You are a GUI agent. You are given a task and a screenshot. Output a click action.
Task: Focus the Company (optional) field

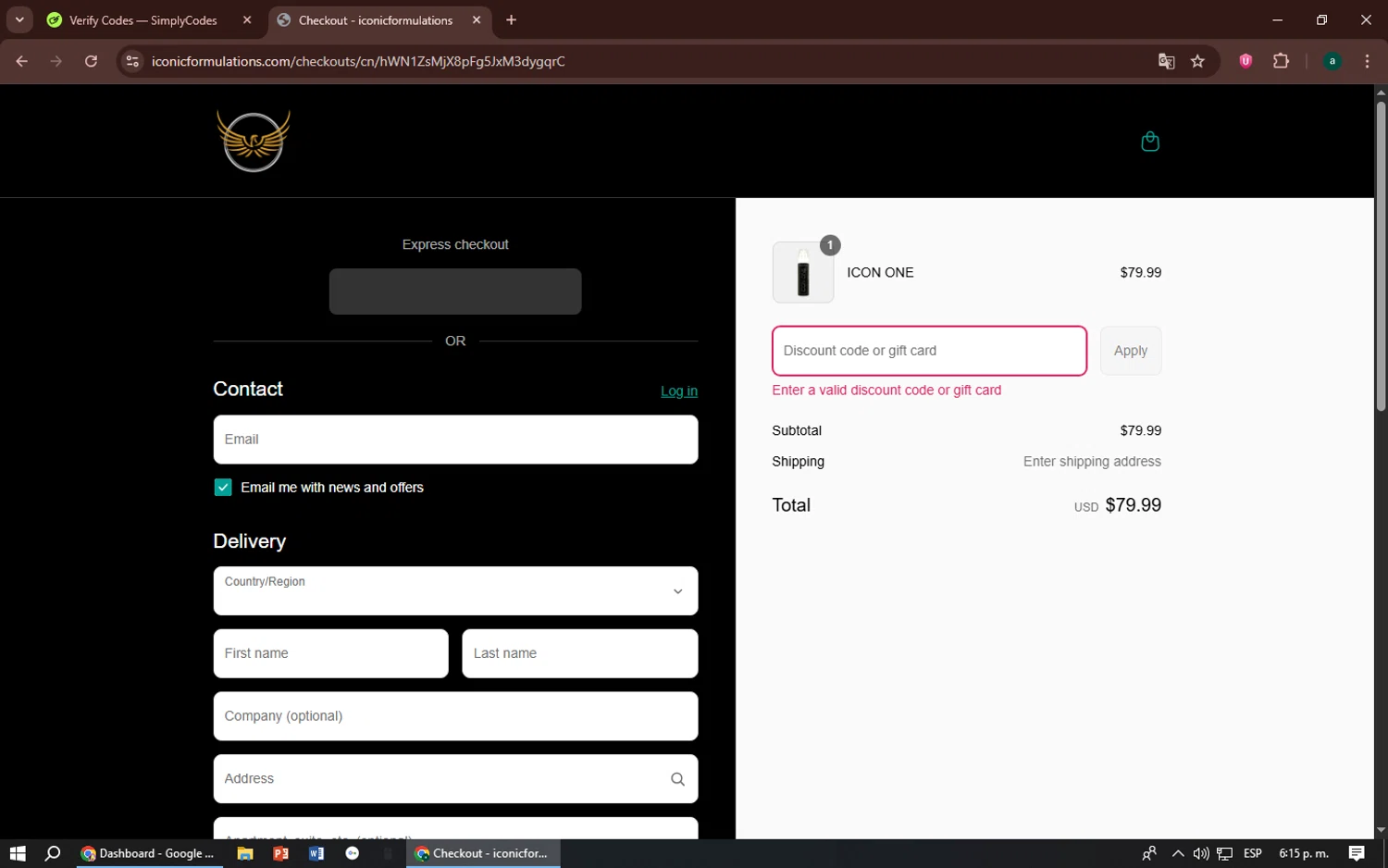point(455,716)
